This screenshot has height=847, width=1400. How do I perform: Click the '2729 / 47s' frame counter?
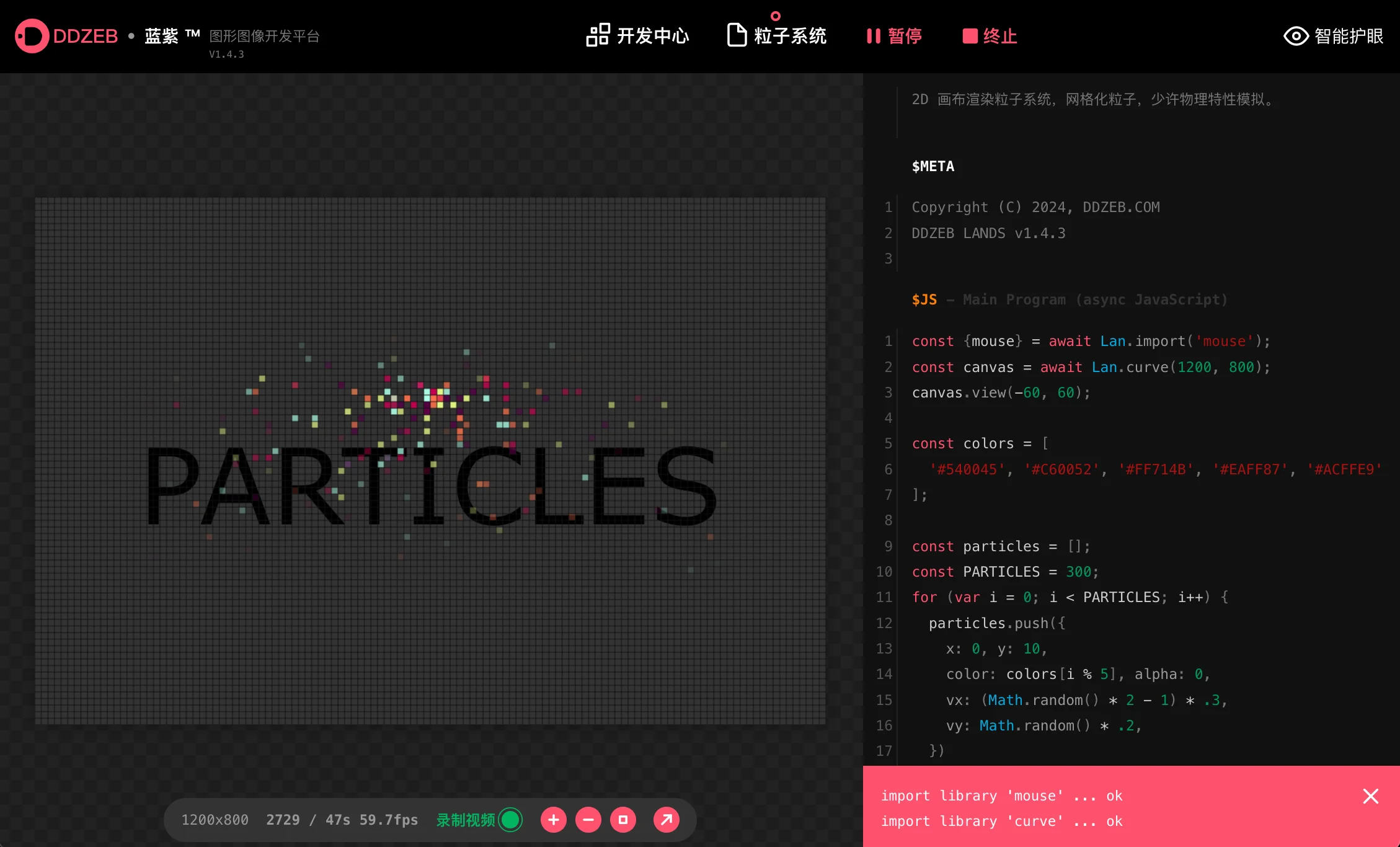308,820
